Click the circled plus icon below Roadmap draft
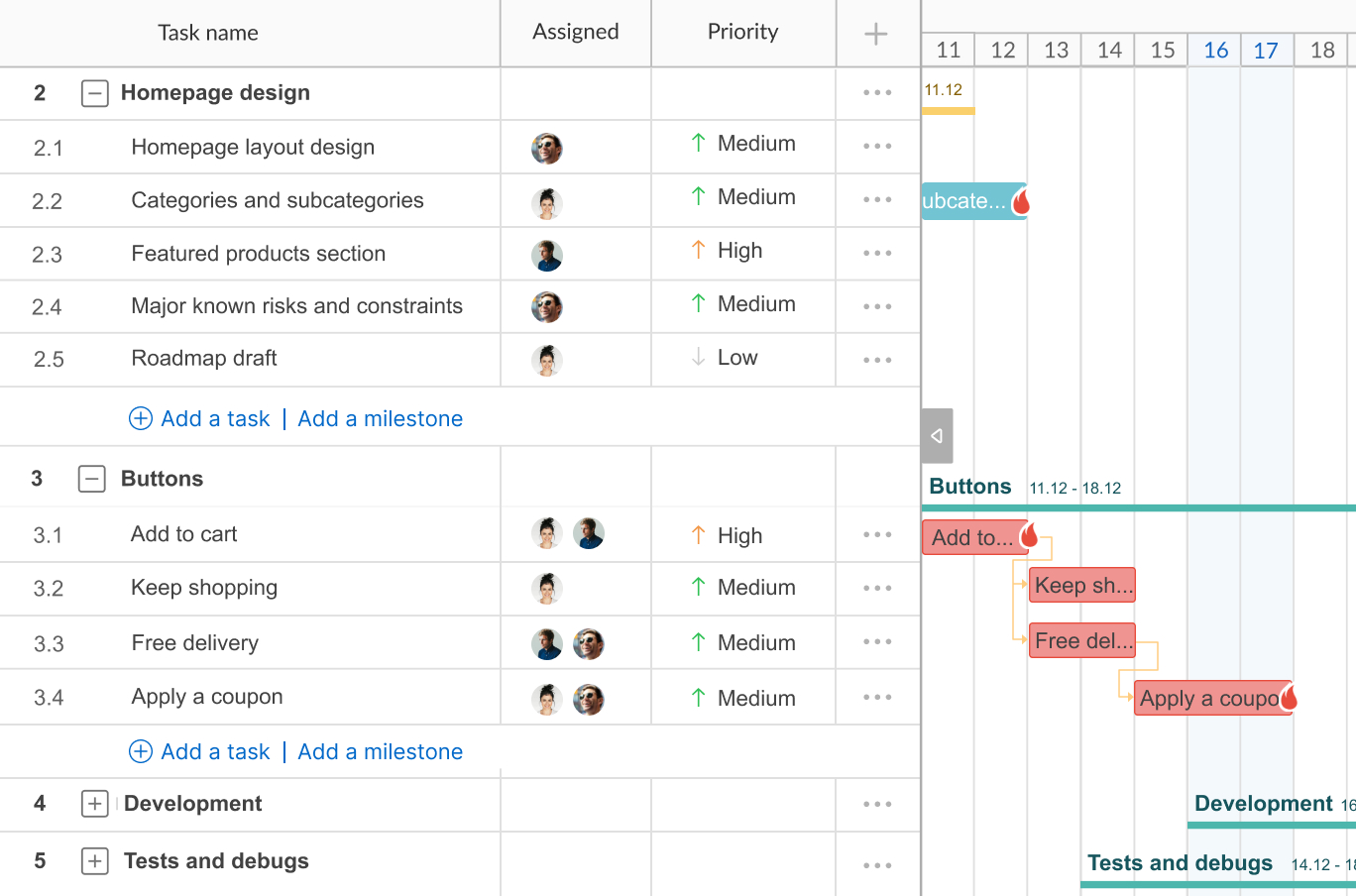This screenshot has width=1356, height=896. pyautogui.click(x=141, y=418)
